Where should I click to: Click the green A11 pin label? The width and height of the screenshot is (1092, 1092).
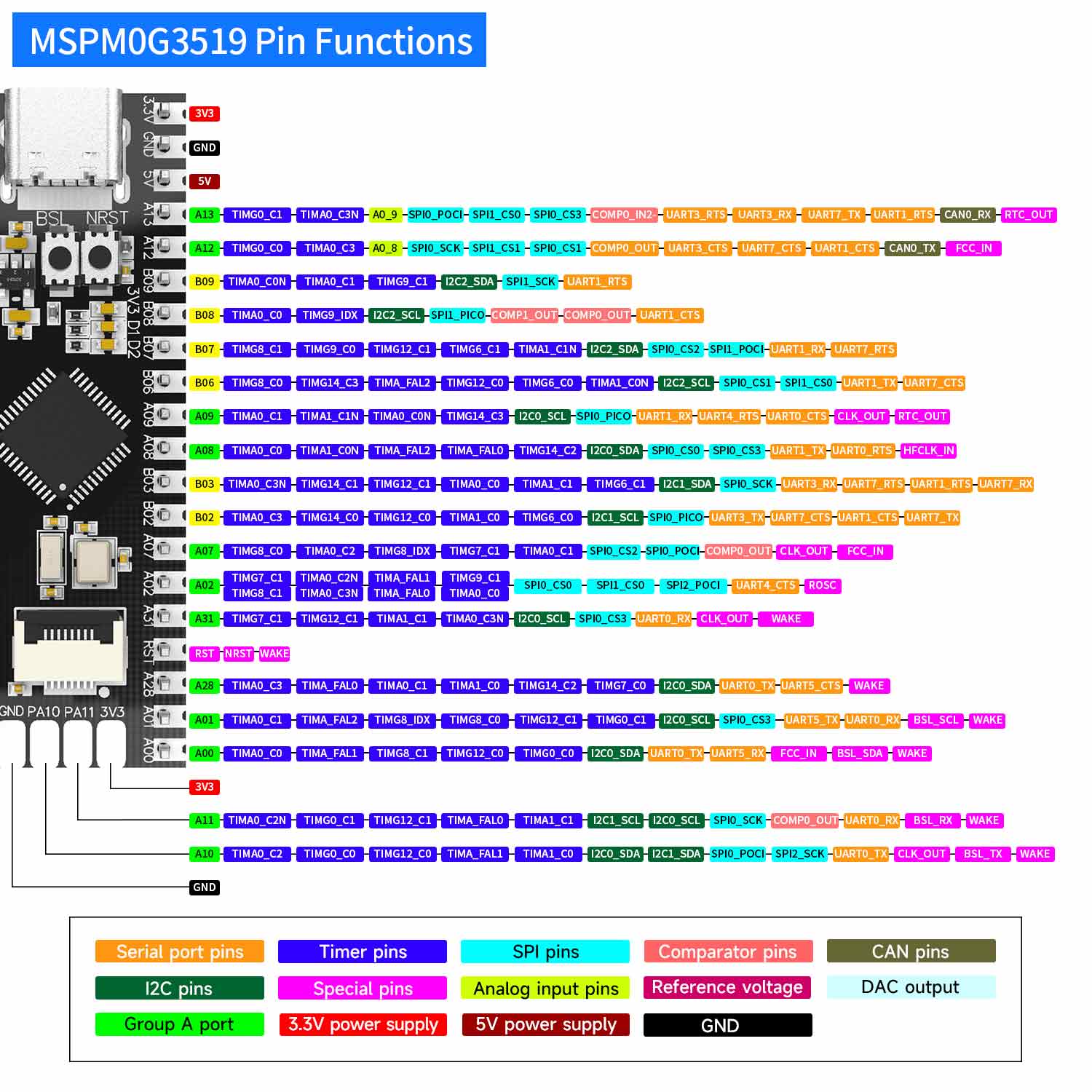(x=205, y=820)
